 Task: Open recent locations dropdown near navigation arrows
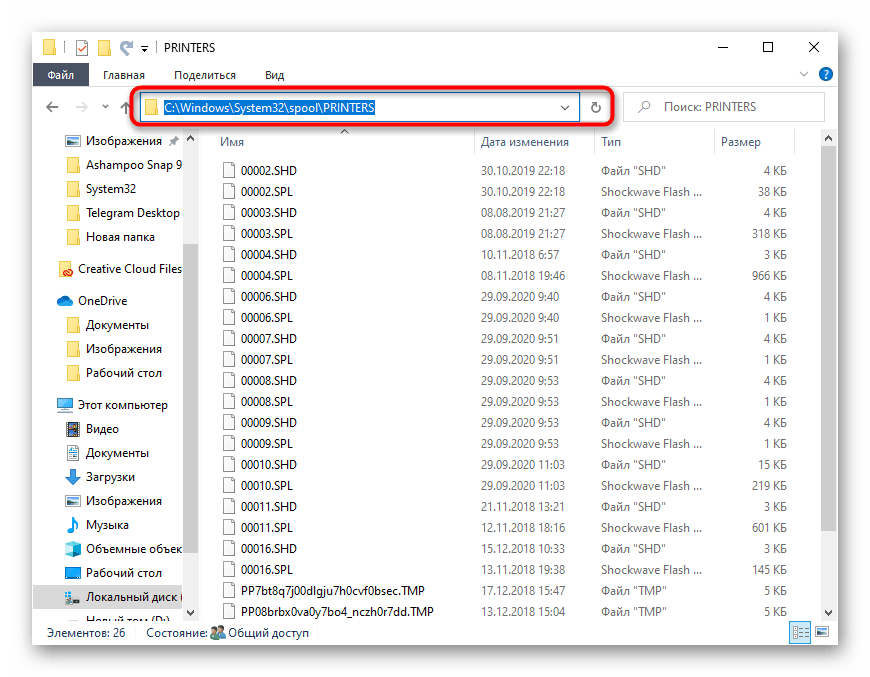(105, 107)
